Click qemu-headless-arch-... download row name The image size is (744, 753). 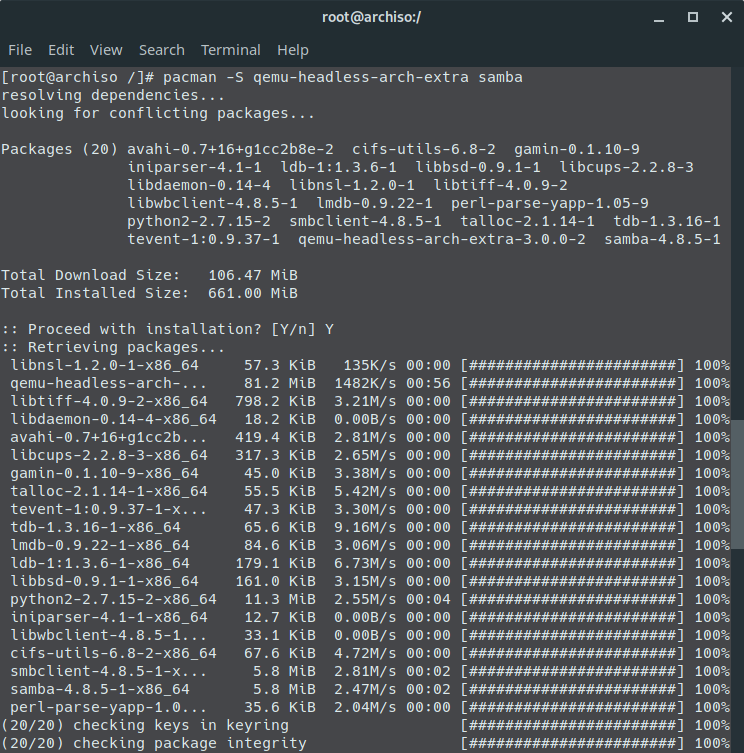pyautogui.click(x=109, y=383)
